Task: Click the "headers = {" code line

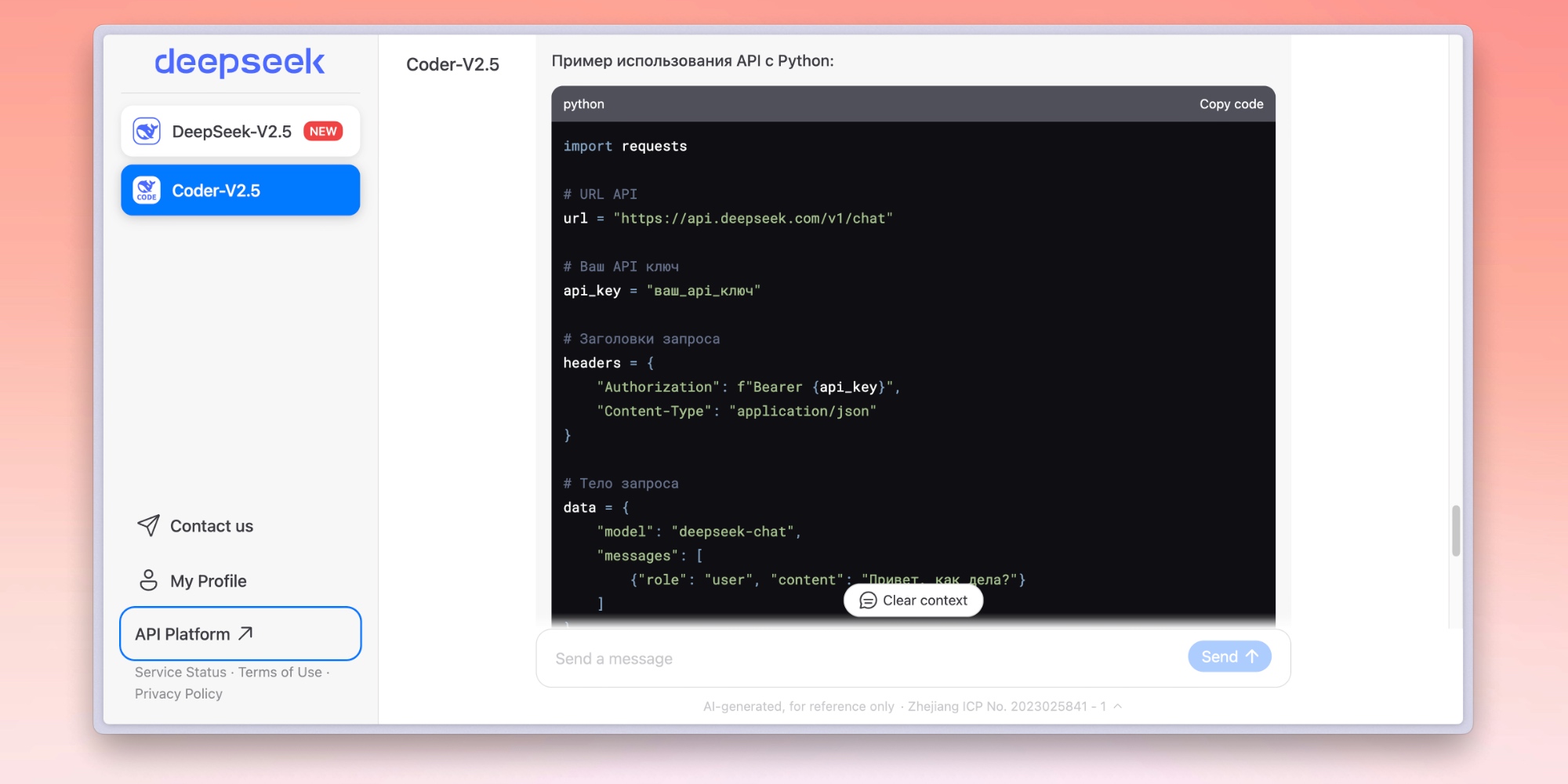Action: point(608,363)
